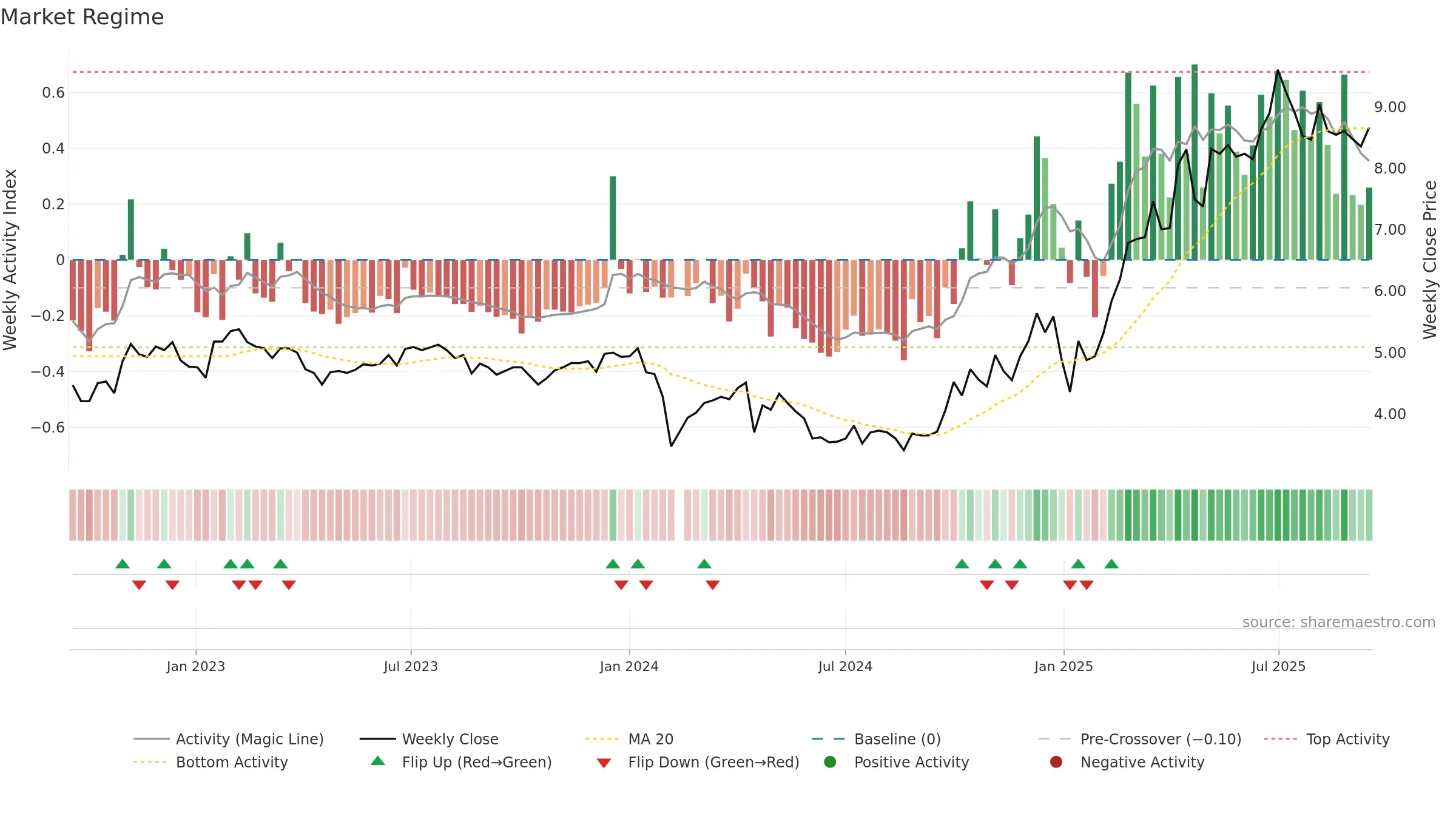Click the tall green bar near Jan 2024

click(613, 218)
